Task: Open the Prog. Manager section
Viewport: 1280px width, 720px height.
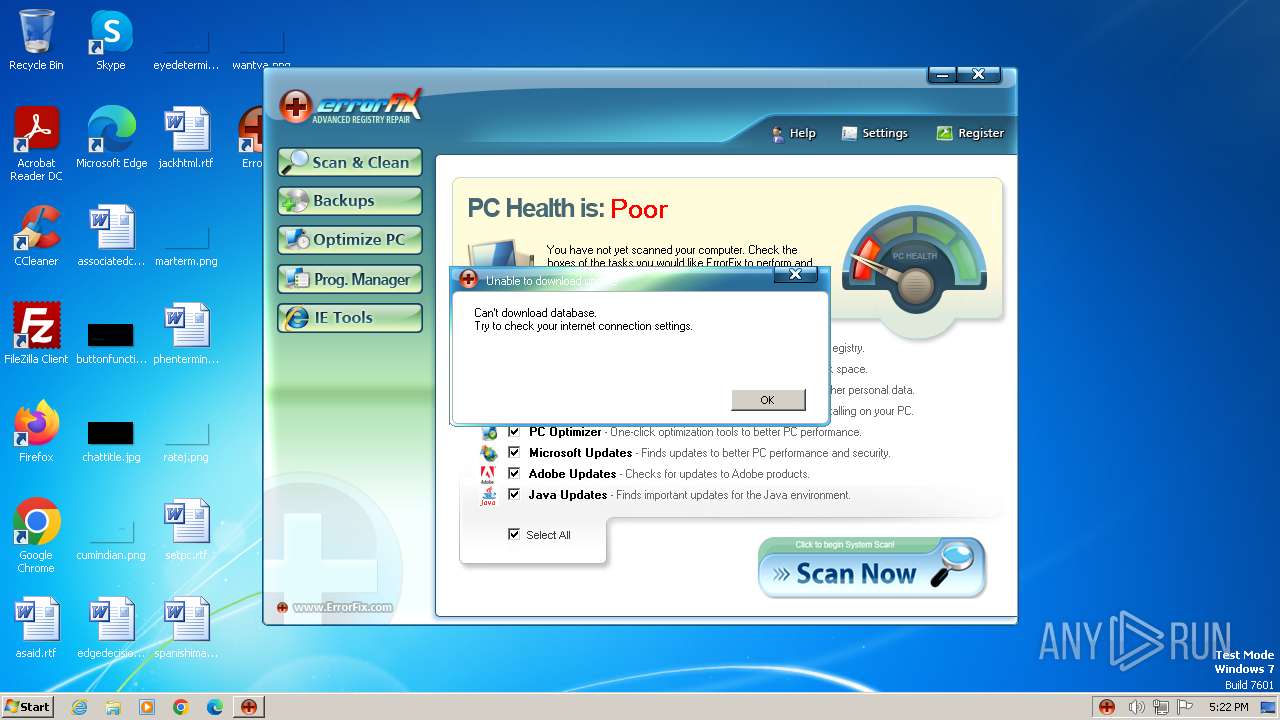Action: coord(350,280)
